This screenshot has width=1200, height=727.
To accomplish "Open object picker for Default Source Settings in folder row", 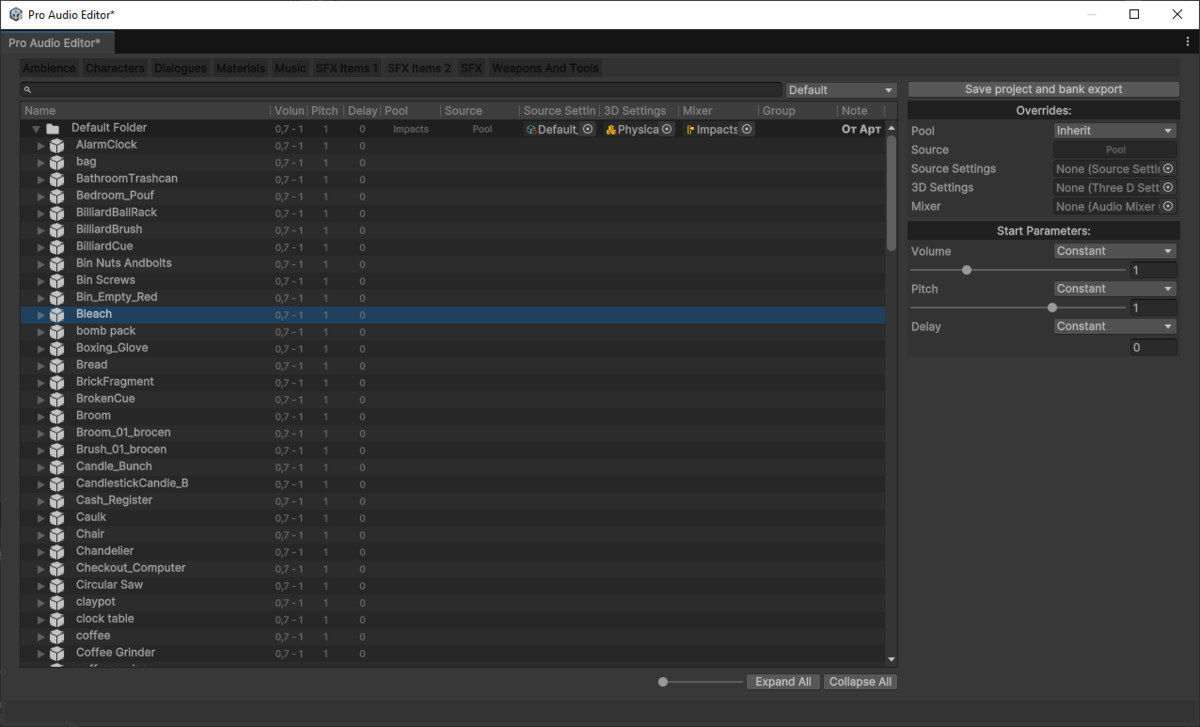I will (587, 129).
